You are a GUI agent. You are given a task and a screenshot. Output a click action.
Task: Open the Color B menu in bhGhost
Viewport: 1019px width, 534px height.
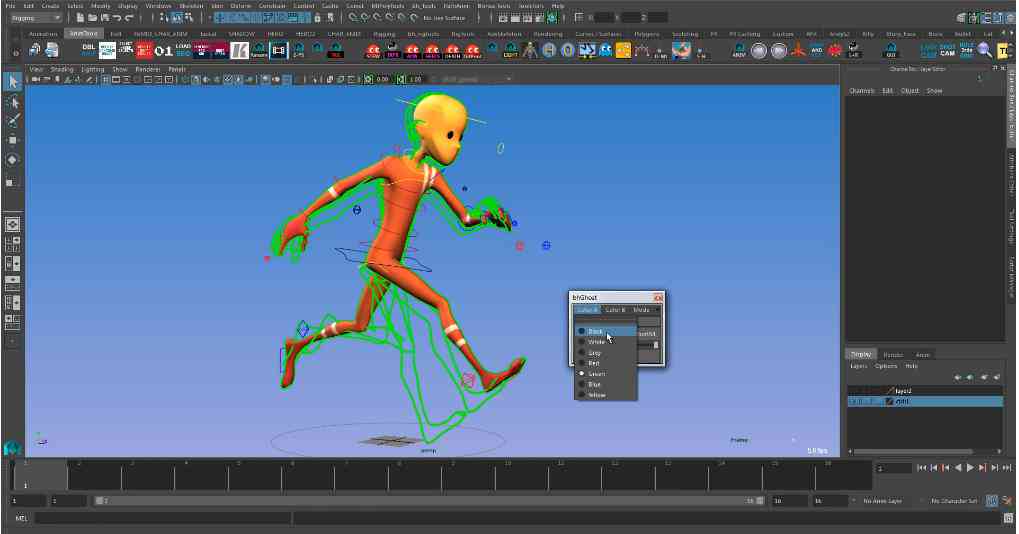point(615,311)
